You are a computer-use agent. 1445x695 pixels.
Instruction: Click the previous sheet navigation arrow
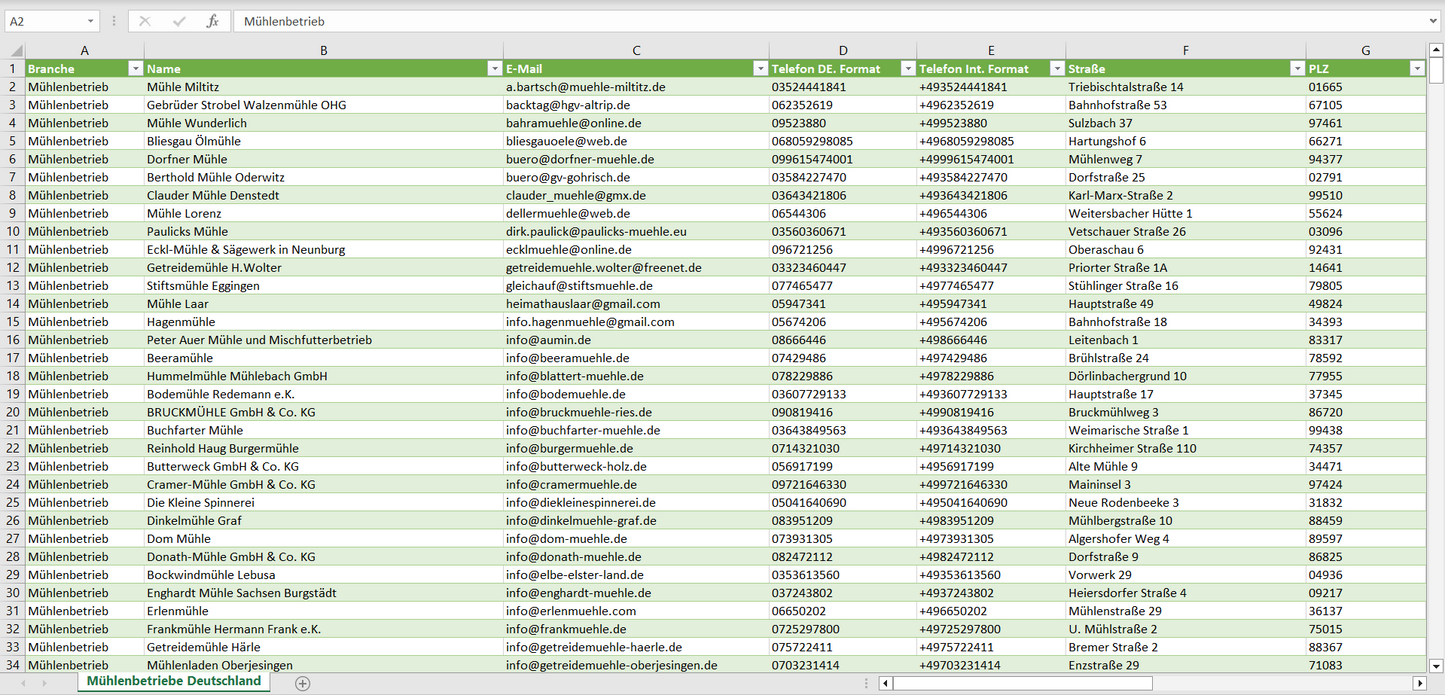point(23,683)
